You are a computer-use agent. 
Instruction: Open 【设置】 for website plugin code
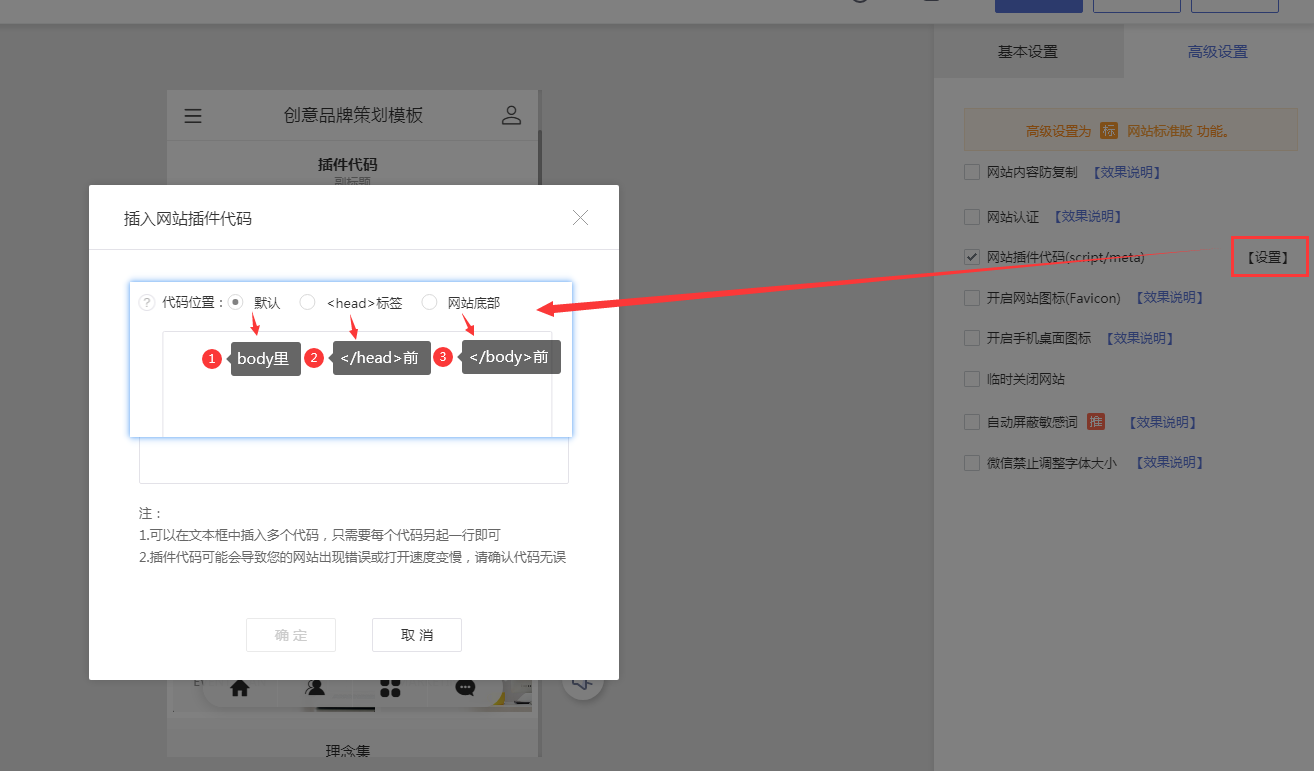[1268, 257]
